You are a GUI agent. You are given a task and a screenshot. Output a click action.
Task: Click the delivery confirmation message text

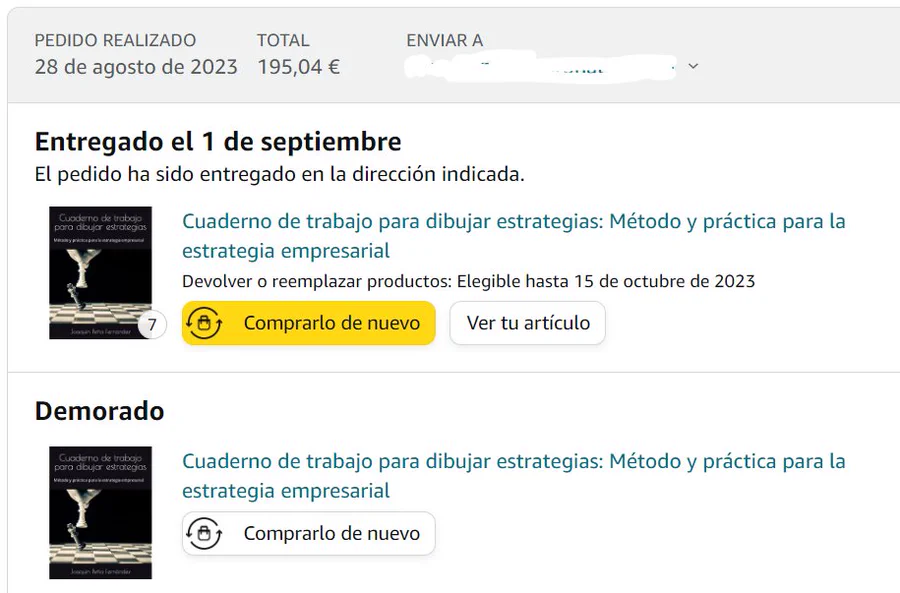coord(279,175)
